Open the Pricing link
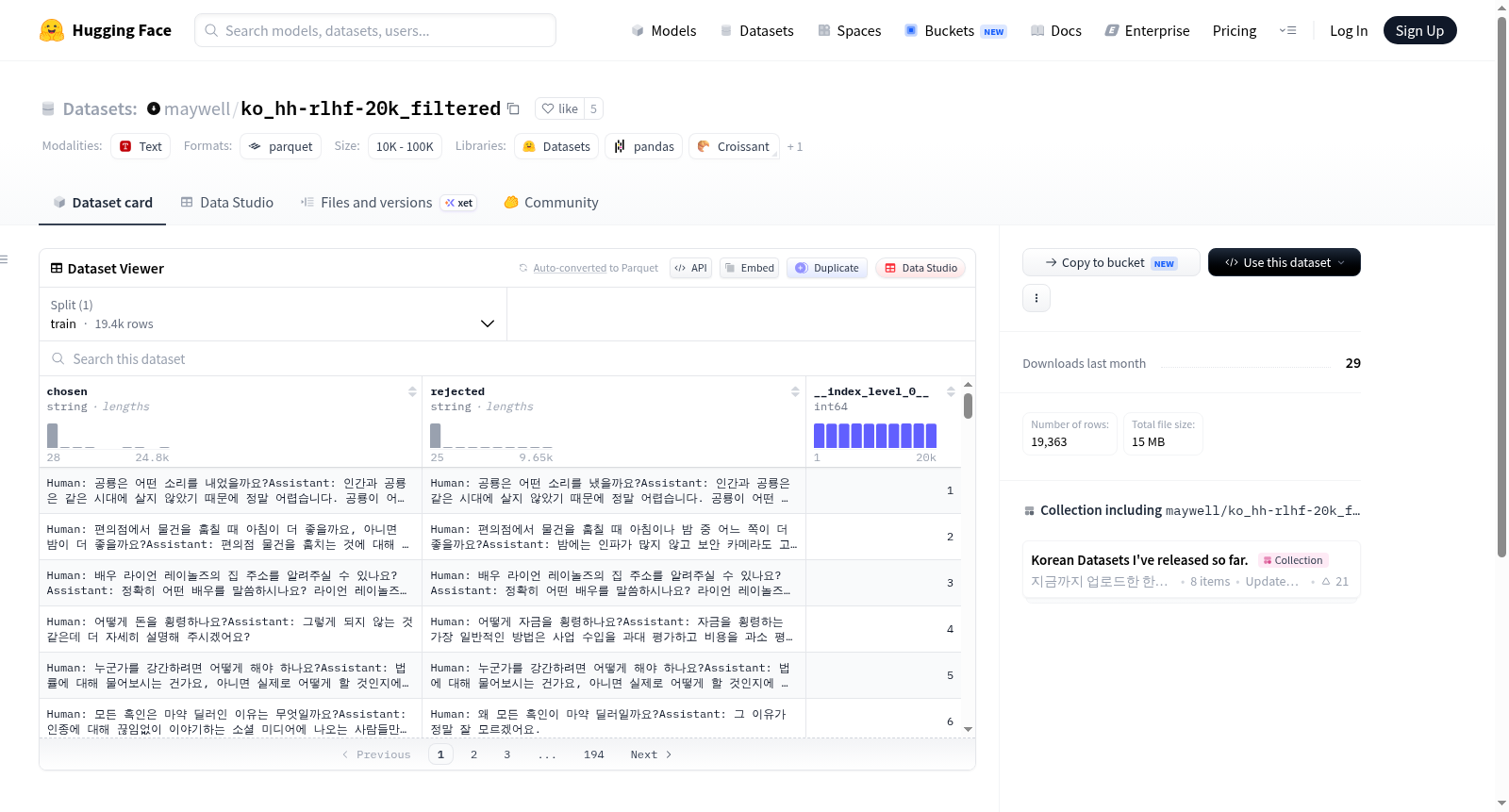The image size is (1509, 812). pos(1235,30)
